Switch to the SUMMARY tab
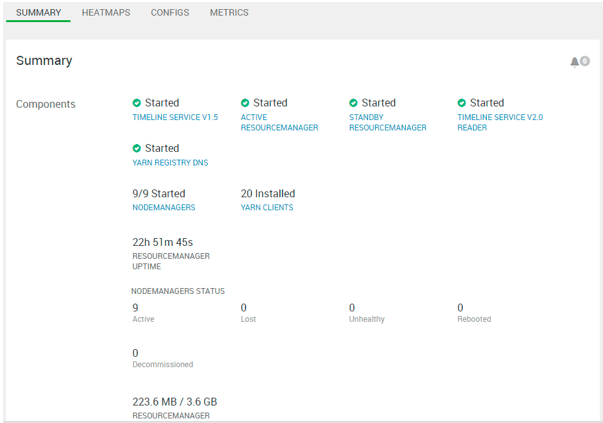Screen dimensions: 603x423 (38, 13)
